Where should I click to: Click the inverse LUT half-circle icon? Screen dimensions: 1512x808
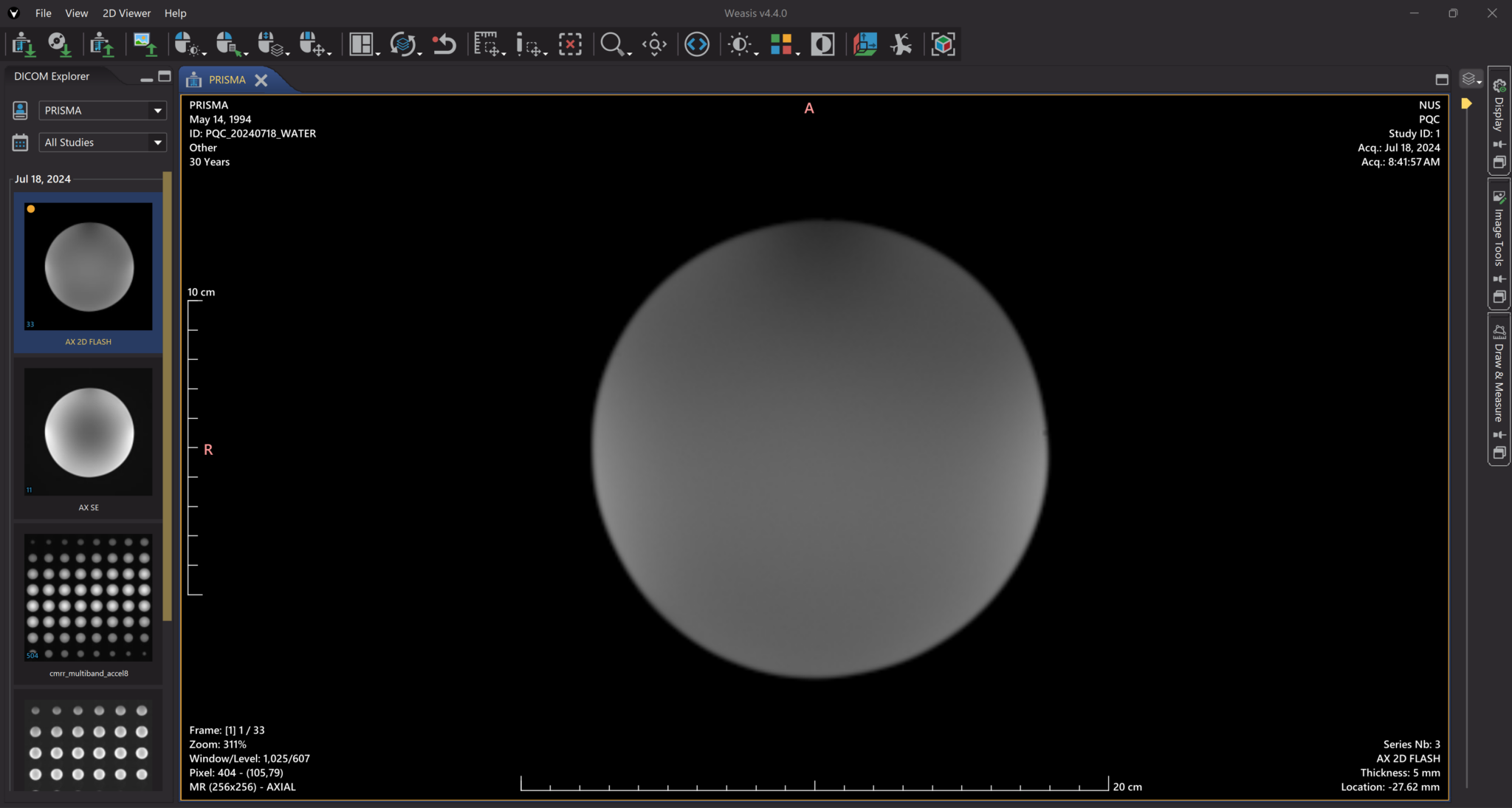click(x=822, y=44)
